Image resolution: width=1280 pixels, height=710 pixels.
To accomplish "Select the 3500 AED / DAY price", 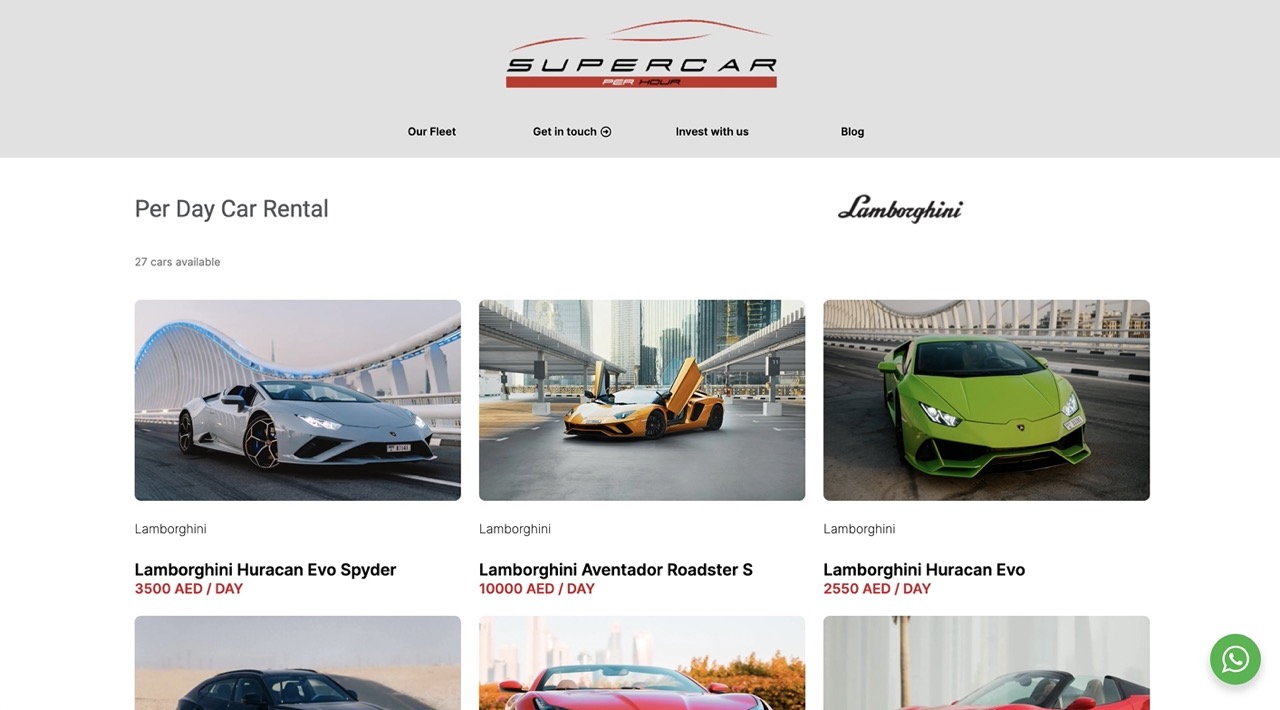I will (189, 589).
